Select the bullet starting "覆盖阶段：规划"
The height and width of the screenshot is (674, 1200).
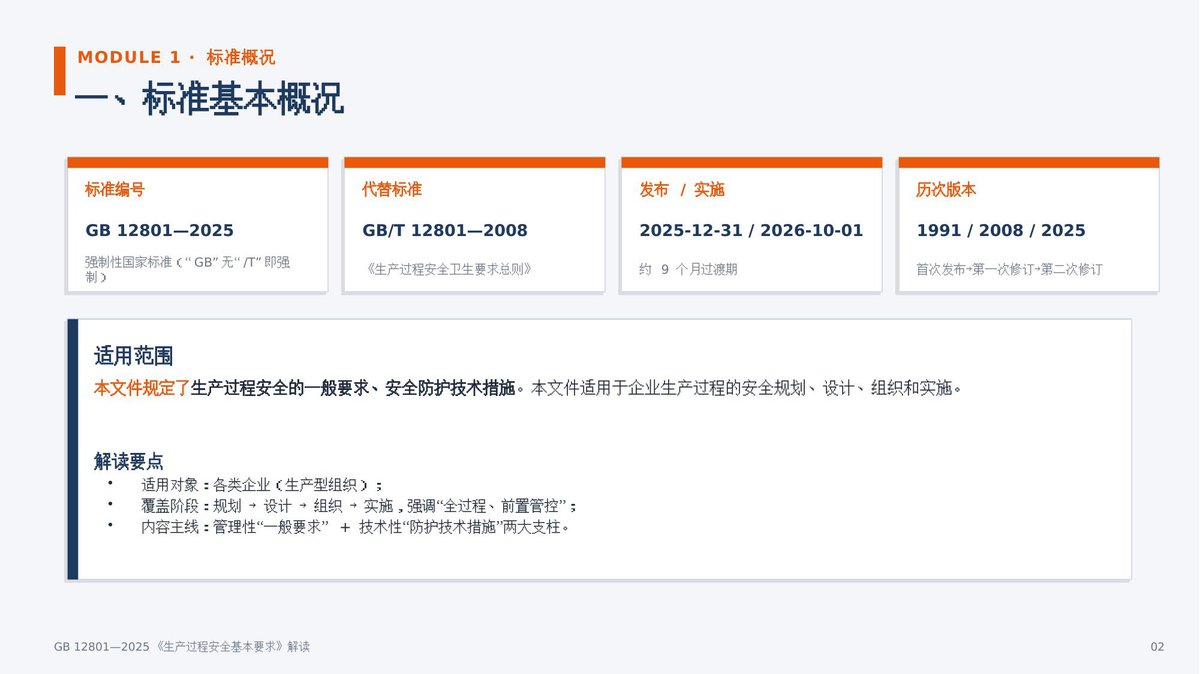[x=359, y=505]
